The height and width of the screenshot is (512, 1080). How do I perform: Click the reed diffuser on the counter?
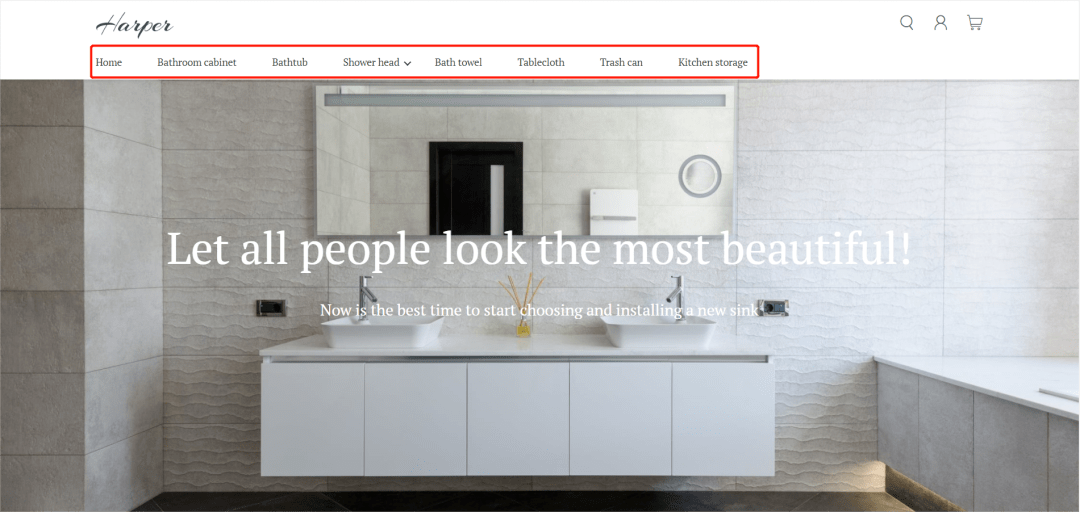coord(524,305)
